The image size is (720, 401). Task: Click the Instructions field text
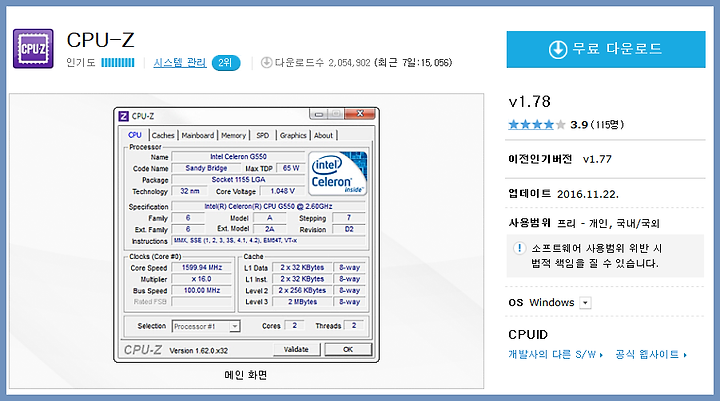click(x=269, y=241)
